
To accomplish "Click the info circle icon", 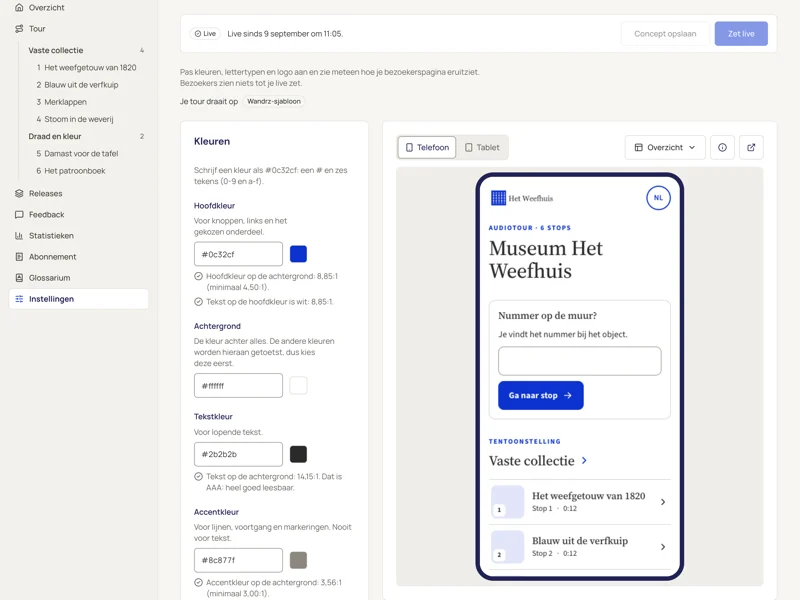I will 722,147.
